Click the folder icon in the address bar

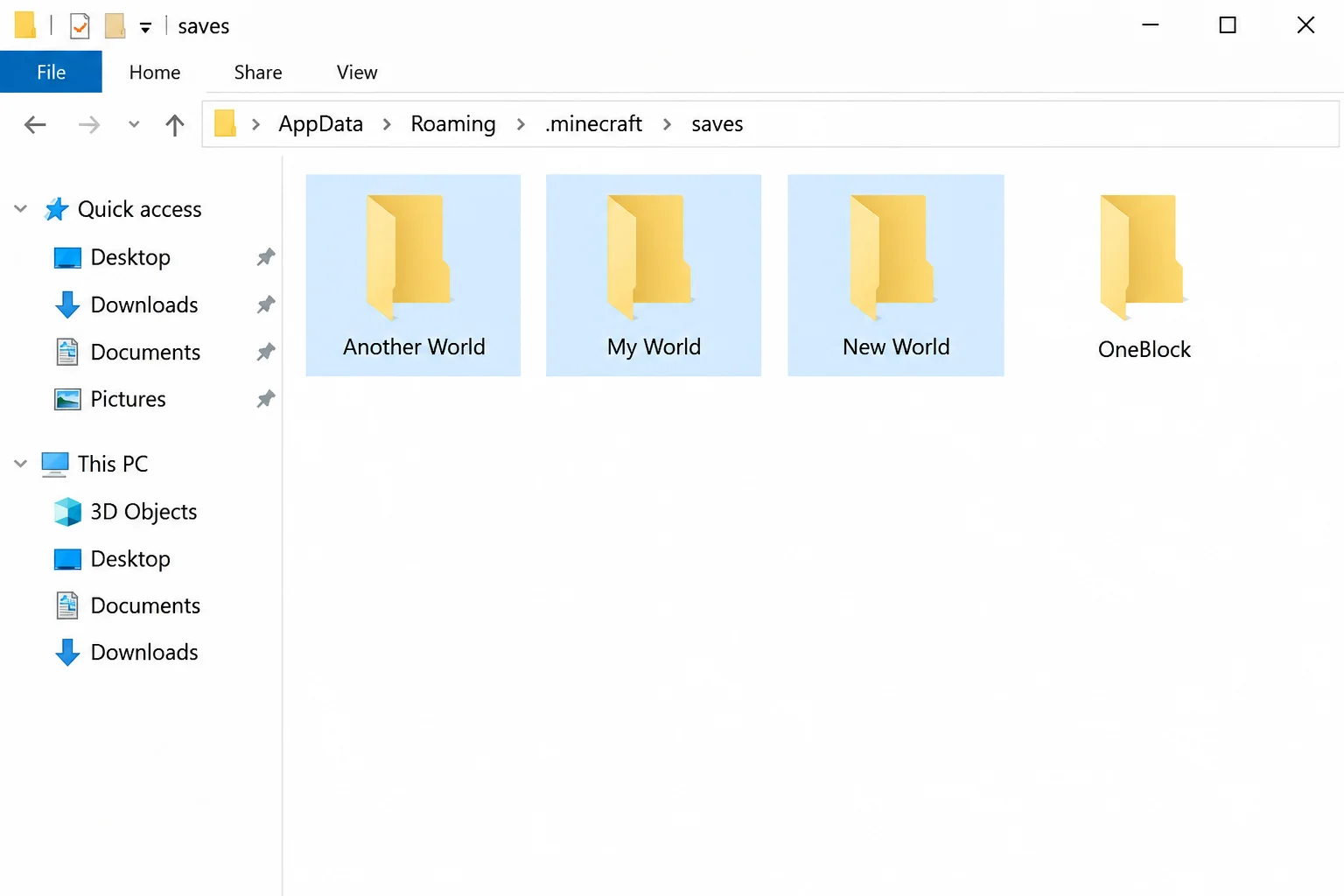226,123
